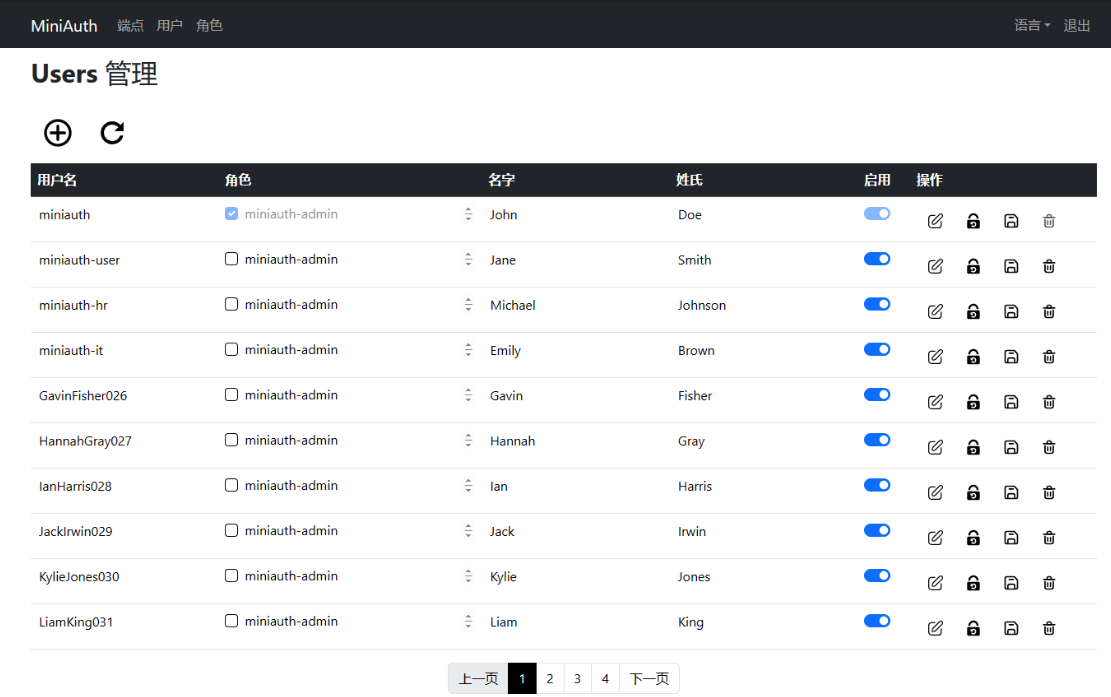Go to pagination page 3
The height and width of the screenshot is (697, 1111).
[x=577, y=679]
